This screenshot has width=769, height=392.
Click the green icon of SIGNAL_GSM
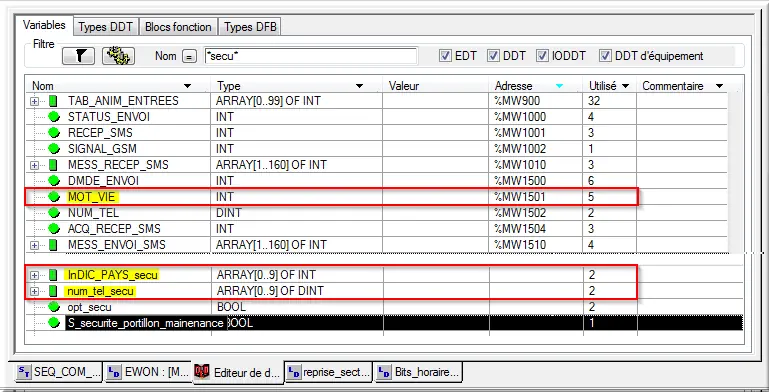coord(53,149)
